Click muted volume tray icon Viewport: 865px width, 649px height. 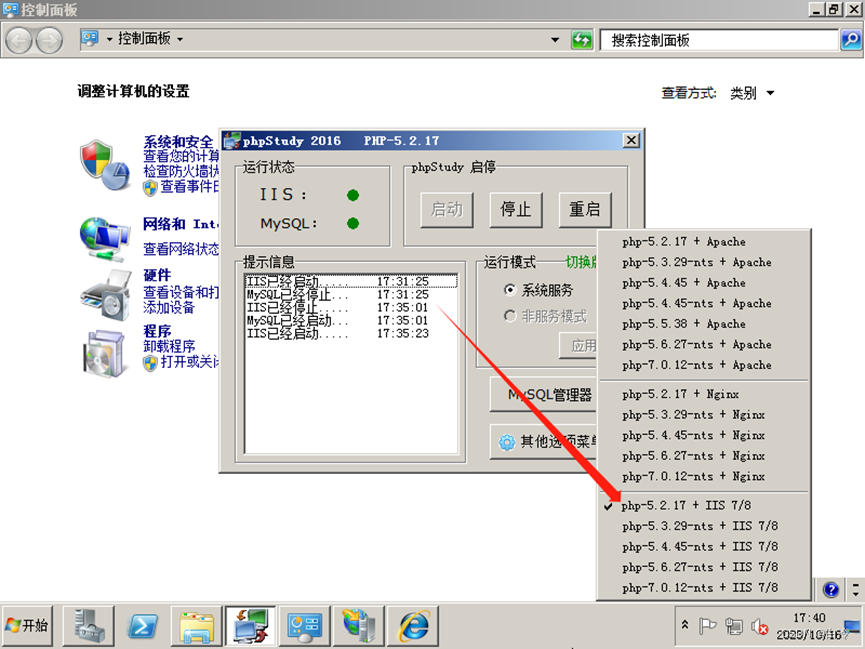click(760, 626)
